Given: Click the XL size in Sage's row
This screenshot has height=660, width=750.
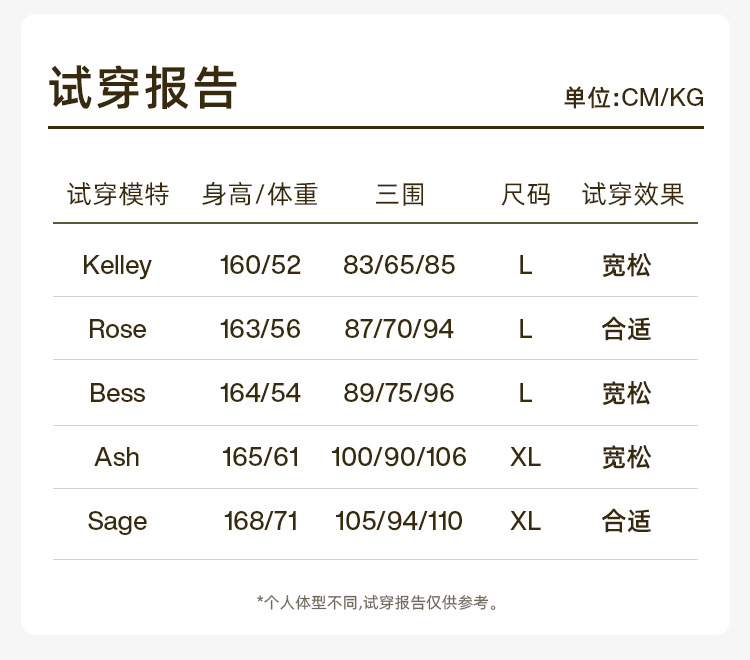Looking at the screenshot, I should pos(525,521).
